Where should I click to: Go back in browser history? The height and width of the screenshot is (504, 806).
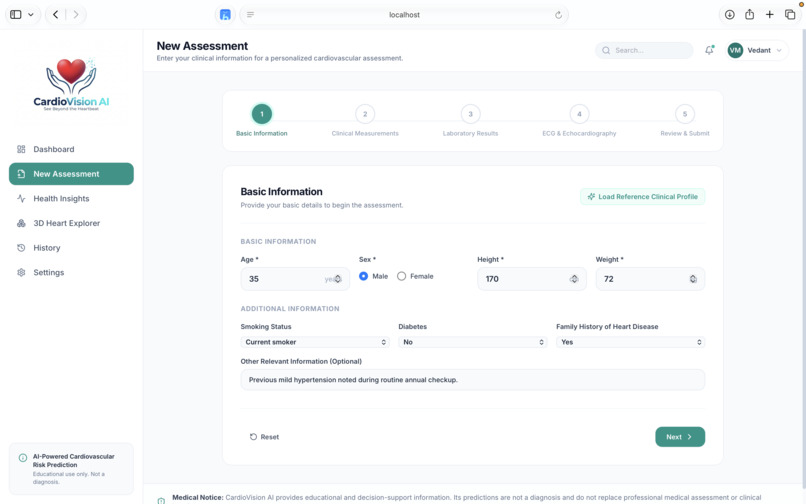[x=56, y=14]
